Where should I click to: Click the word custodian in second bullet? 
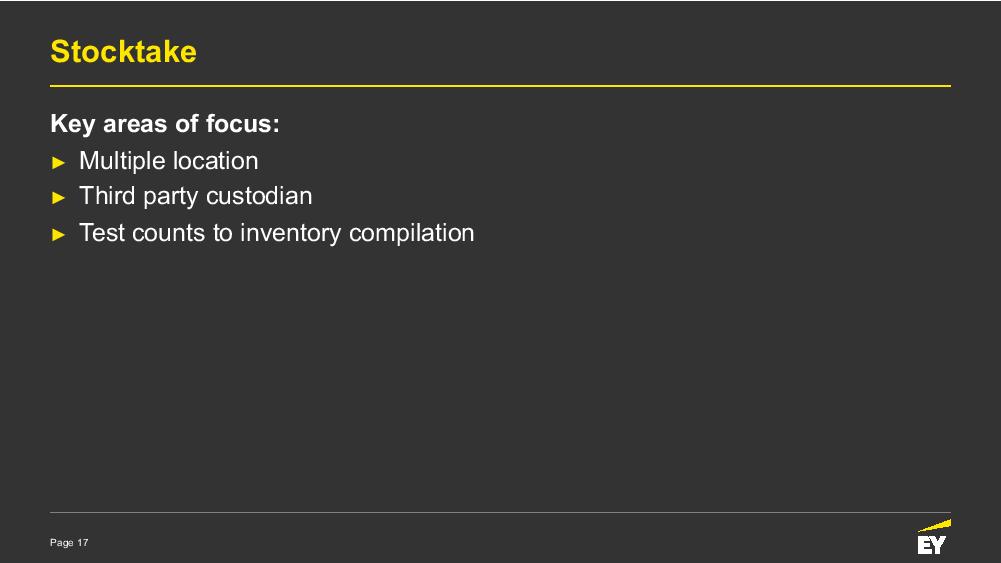click(259, 196)
